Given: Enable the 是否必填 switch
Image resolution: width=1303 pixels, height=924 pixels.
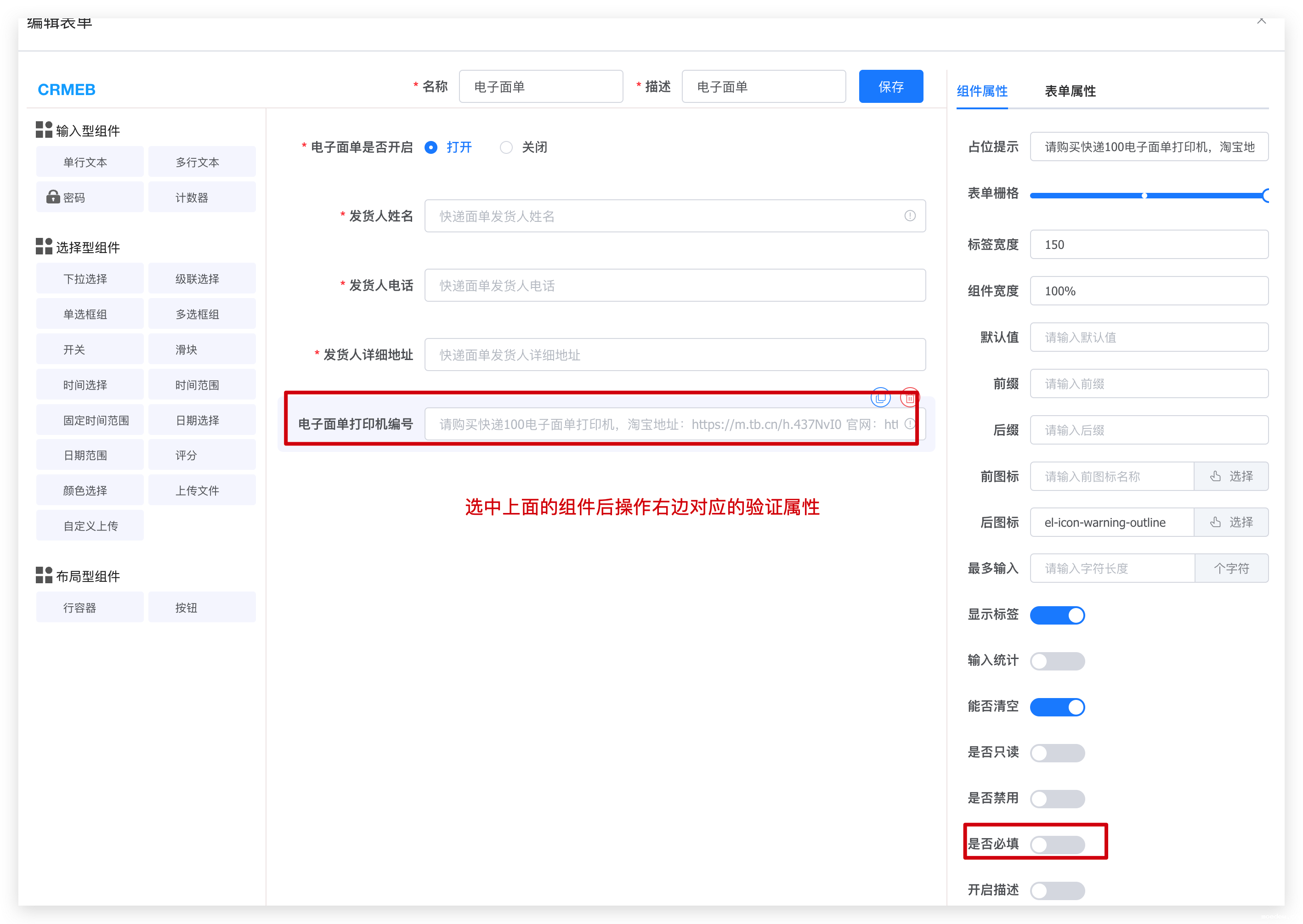Looking at the screenshot, I should [x=1057, y=845].
